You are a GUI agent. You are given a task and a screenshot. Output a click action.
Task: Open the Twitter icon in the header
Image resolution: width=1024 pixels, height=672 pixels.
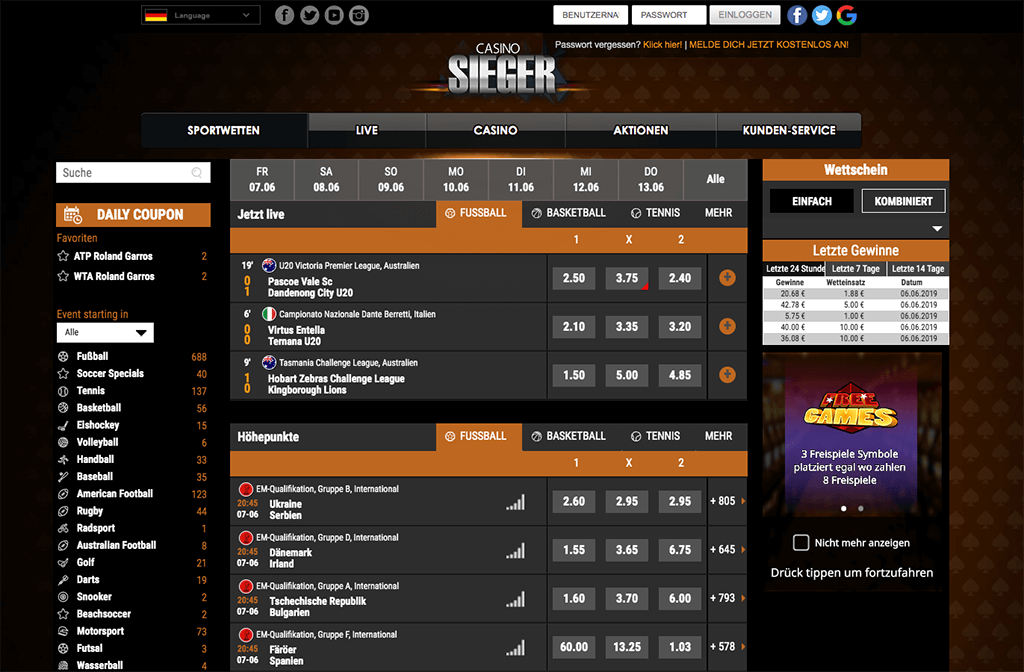point(310,14)
